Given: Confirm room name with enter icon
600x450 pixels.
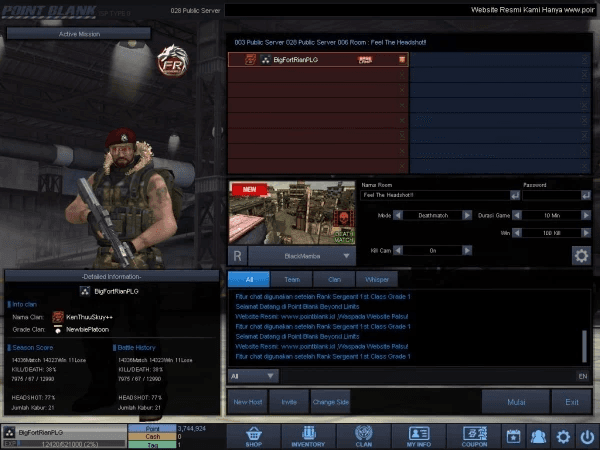Looking at the screenshot, I should pos(515,196).
